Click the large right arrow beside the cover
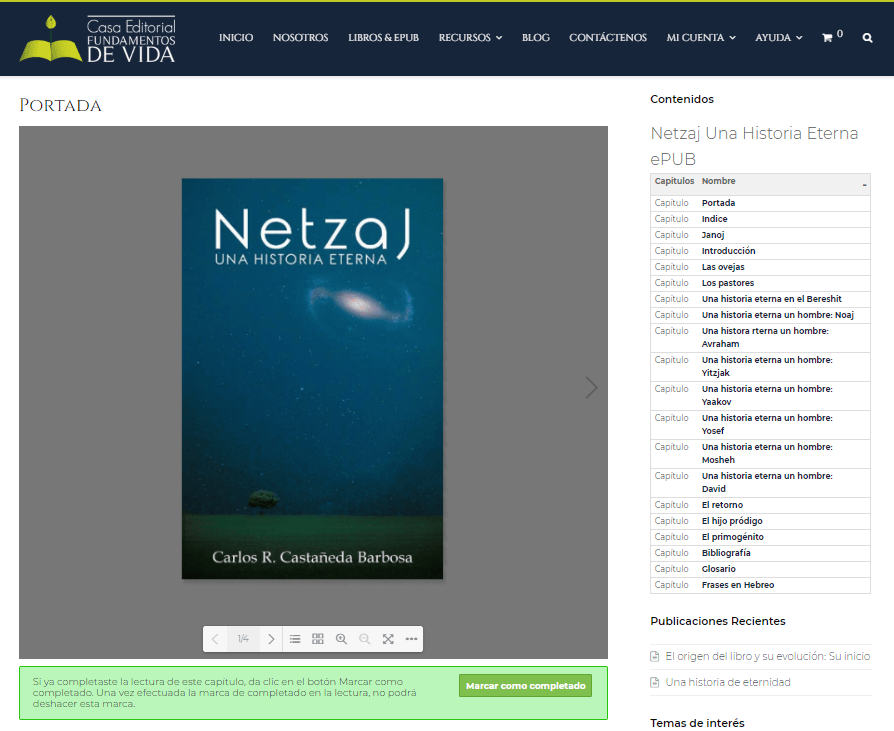894x731 pixels. click(x=591, y=387)
